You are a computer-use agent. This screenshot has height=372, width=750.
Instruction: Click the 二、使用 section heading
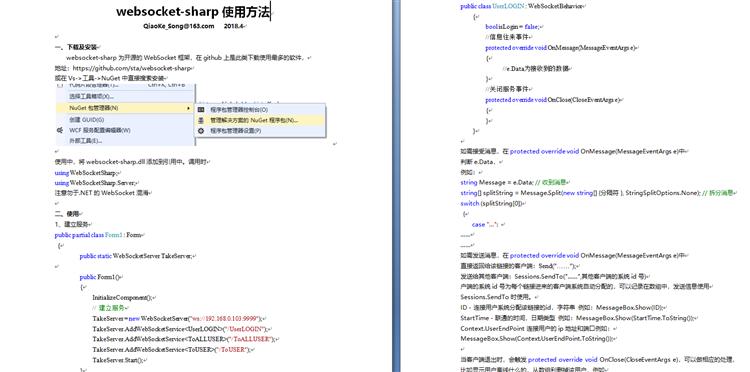(66, 214)
